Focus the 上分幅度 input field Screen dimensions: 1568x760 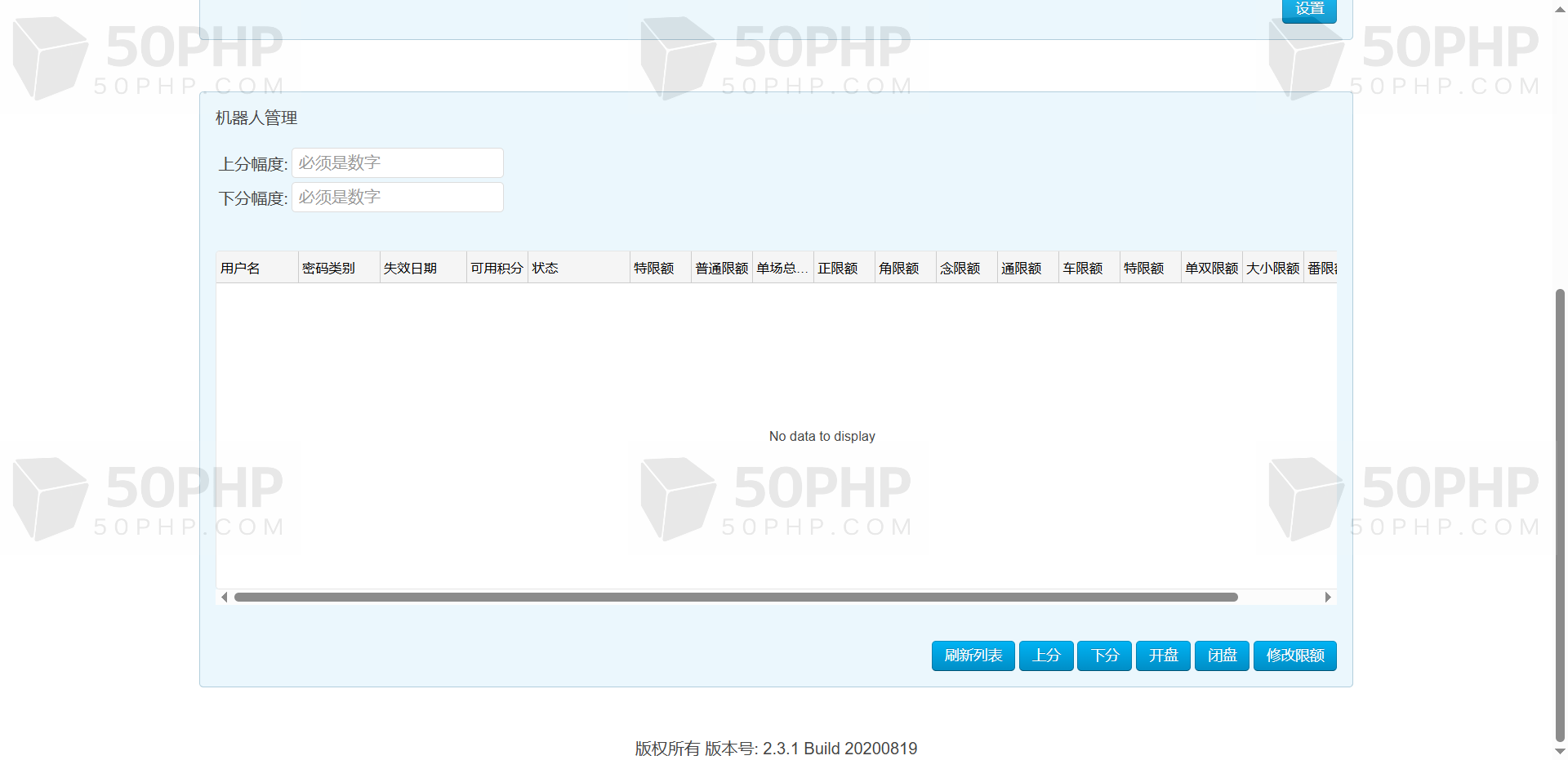pos(398,162)
